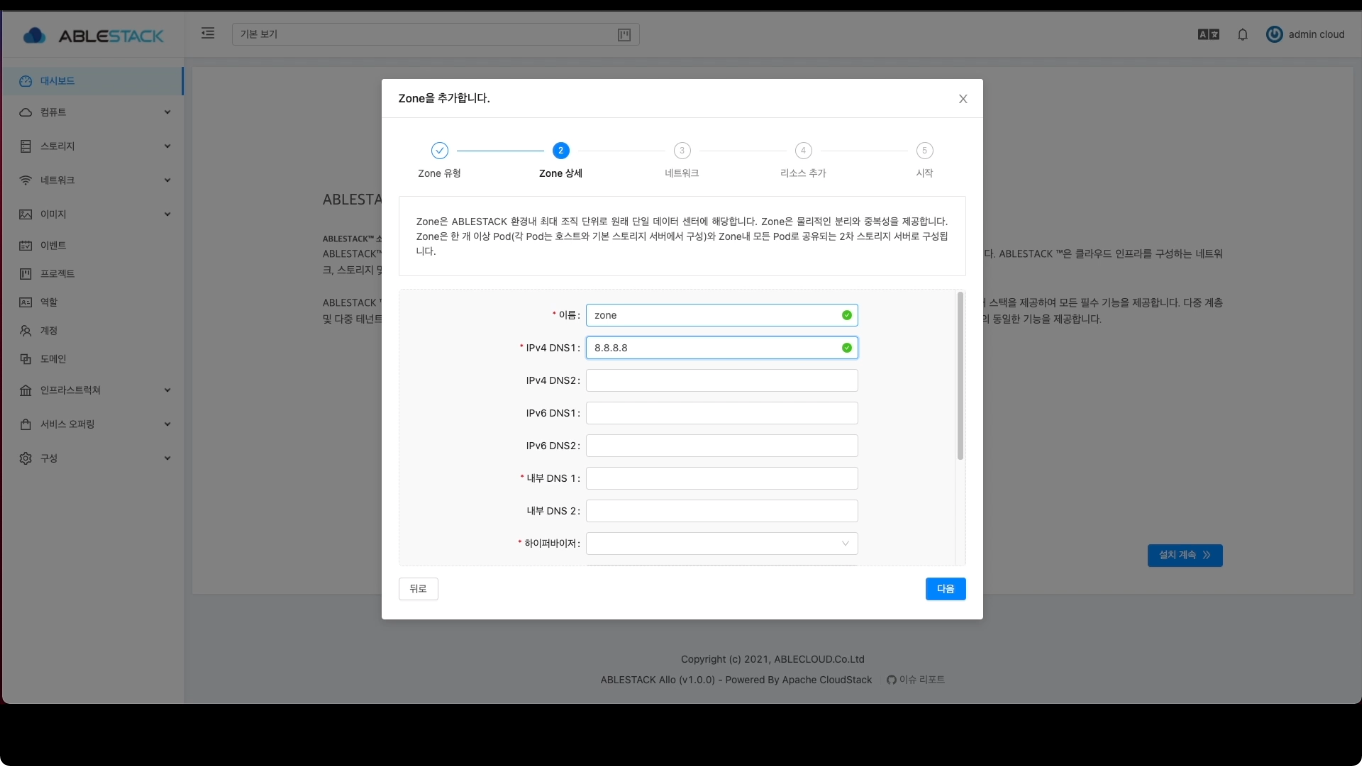The image size is (1362, 766).
Task: Click the IPv4 DNS1 field
Action: 722,348
